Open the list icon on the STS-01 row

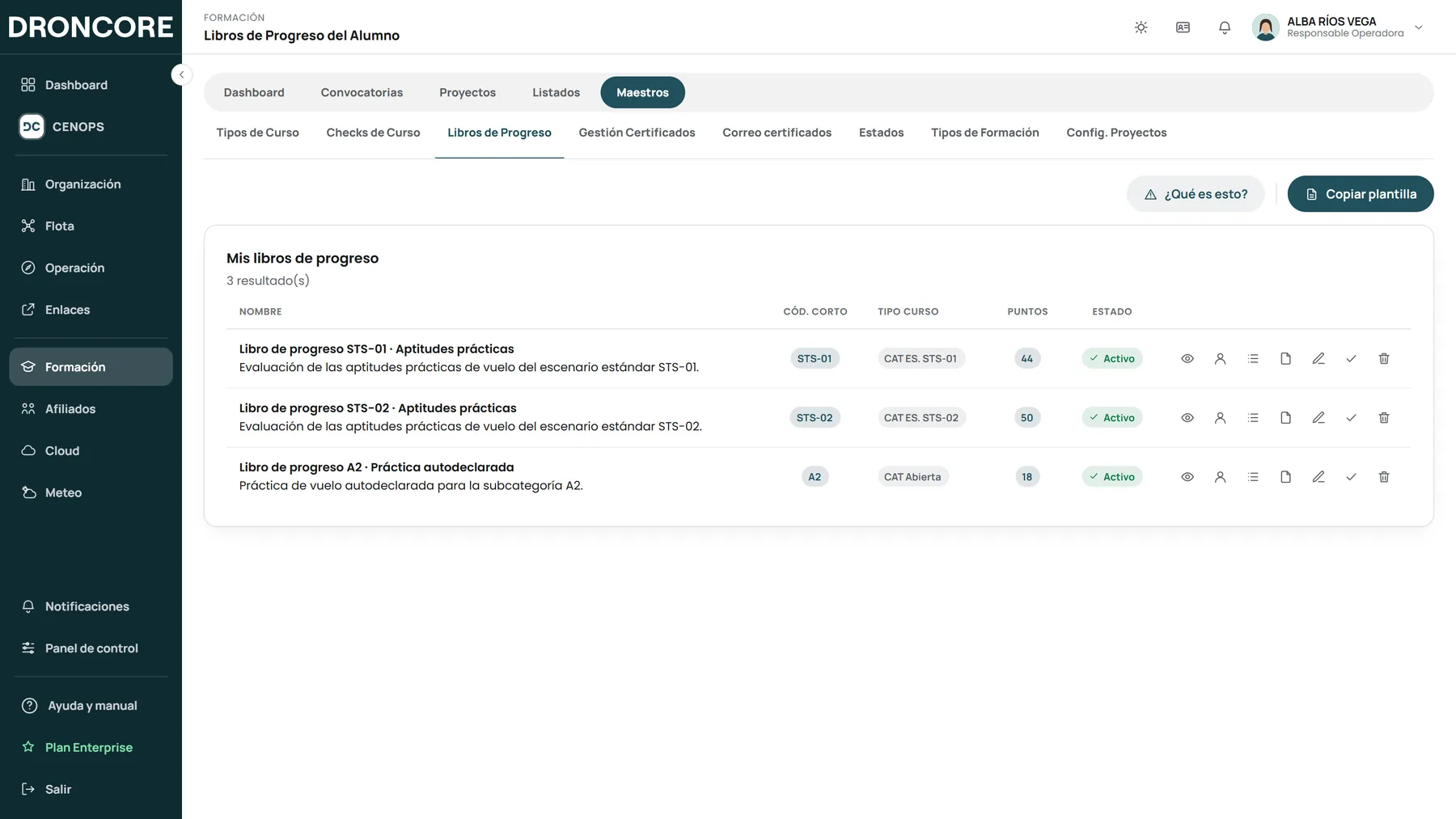coord(1253,358)
